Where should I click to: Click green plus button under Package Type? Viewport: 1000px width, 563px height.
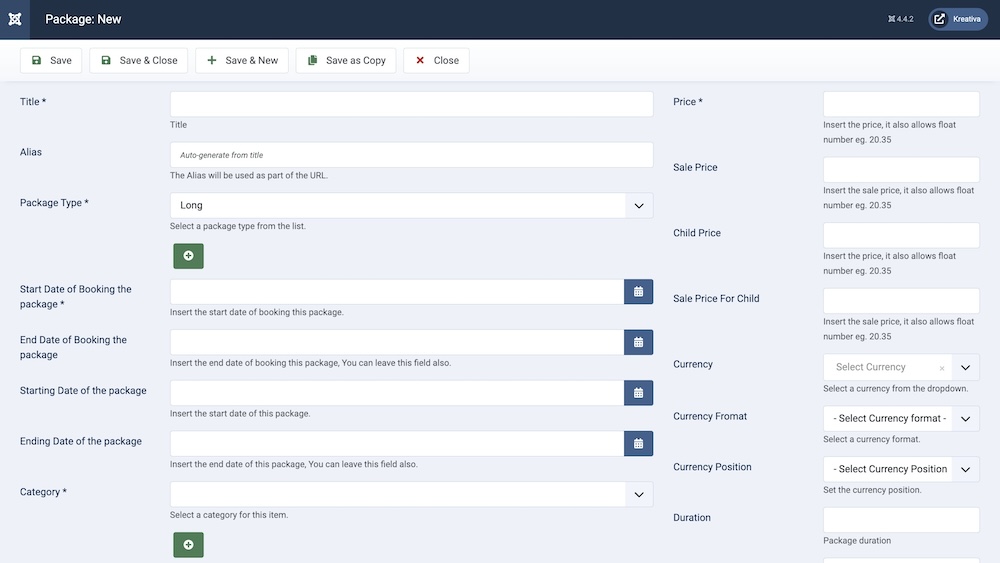[188, 256]
